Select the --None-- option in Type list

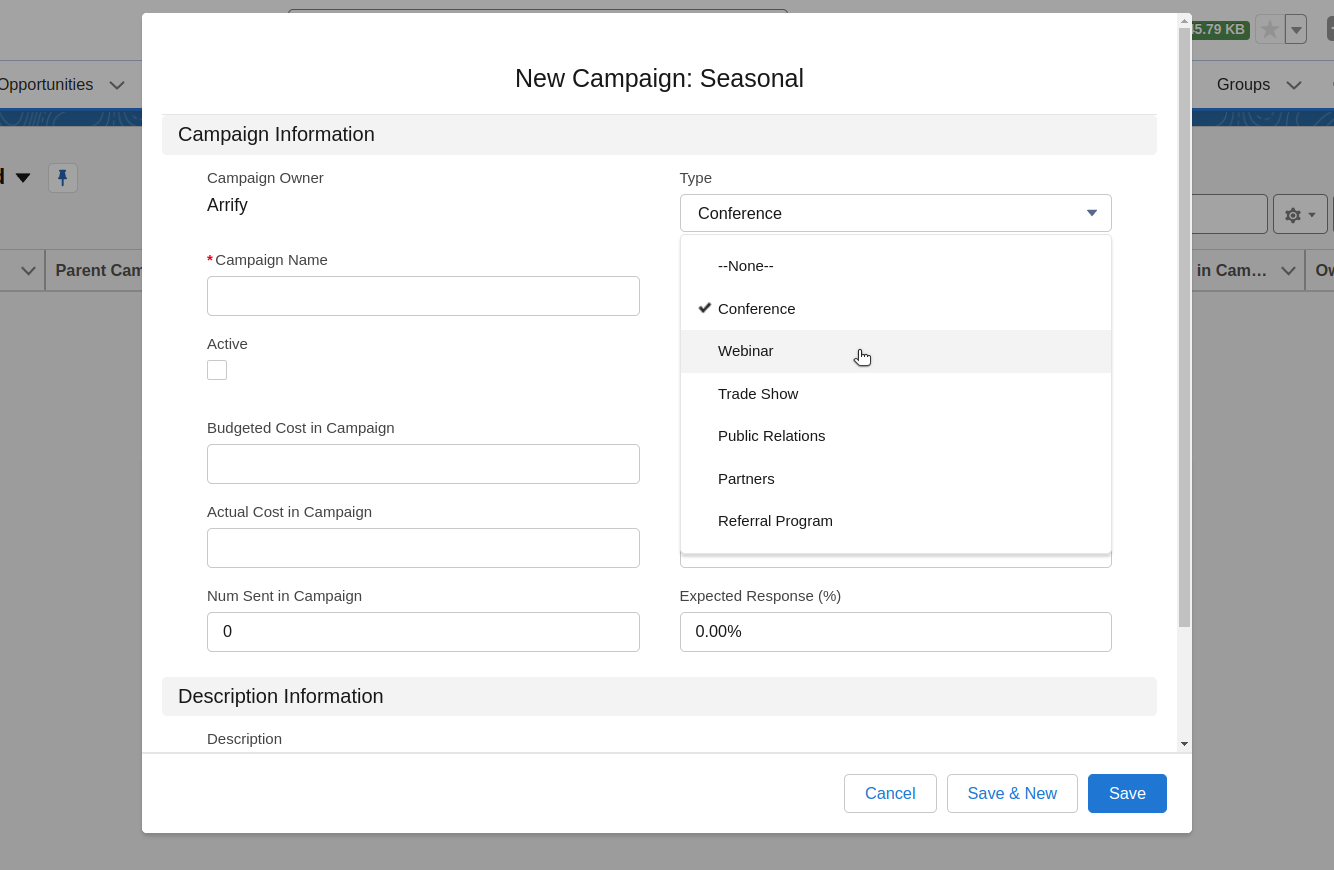pos(895,266)
